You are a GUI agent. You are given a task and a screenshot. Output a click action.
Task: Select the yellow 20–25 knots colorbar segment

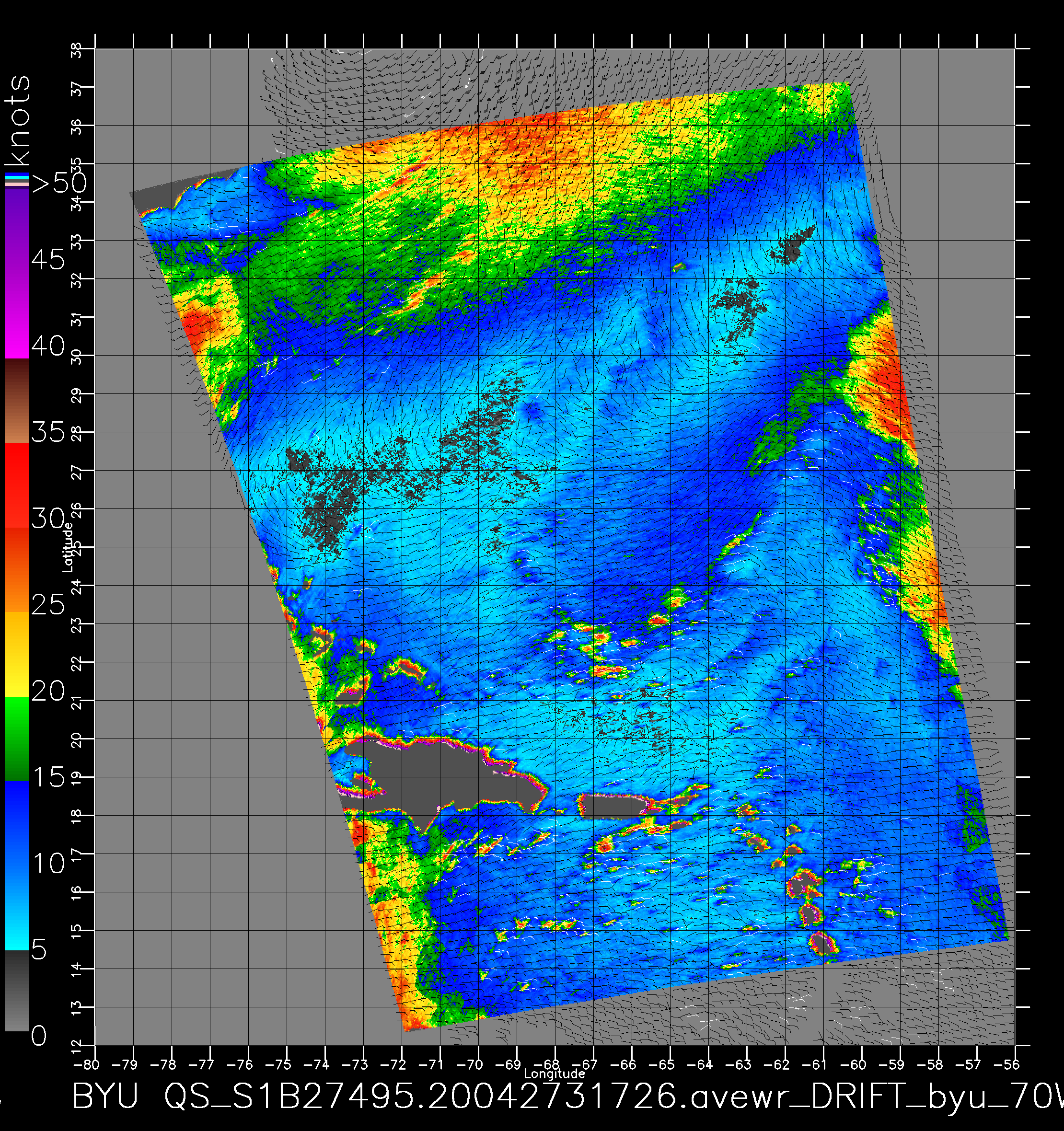coord(16,654)
